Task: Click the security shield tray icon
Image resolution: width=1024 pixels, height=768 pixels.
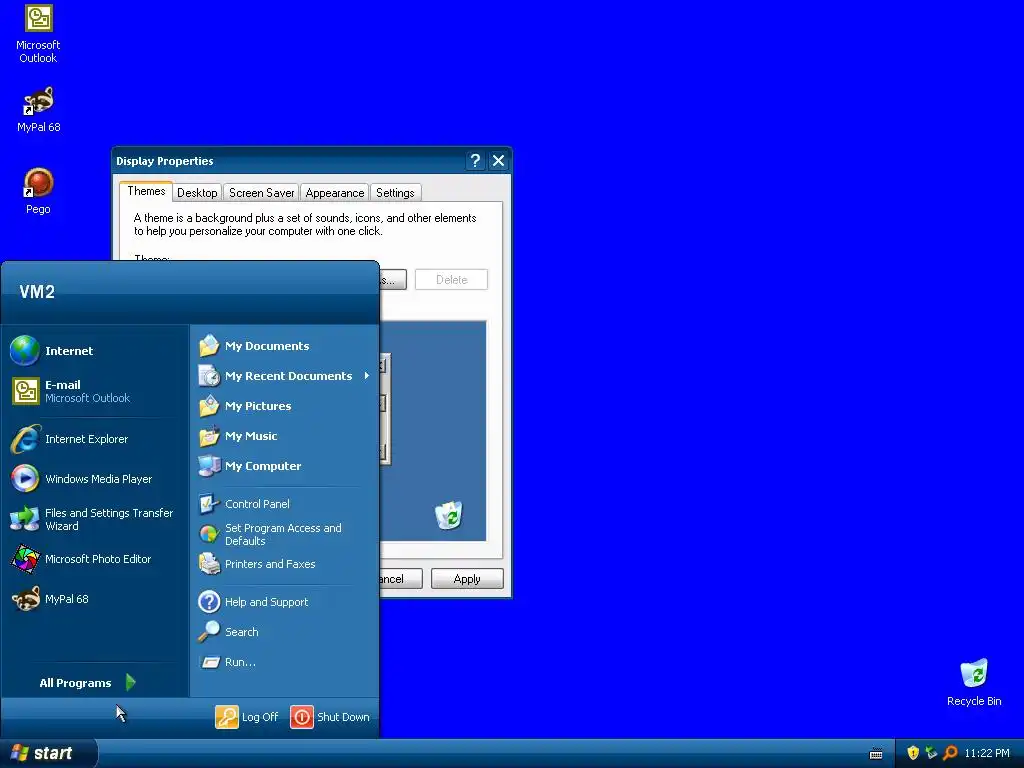Action: coord(913,753)
